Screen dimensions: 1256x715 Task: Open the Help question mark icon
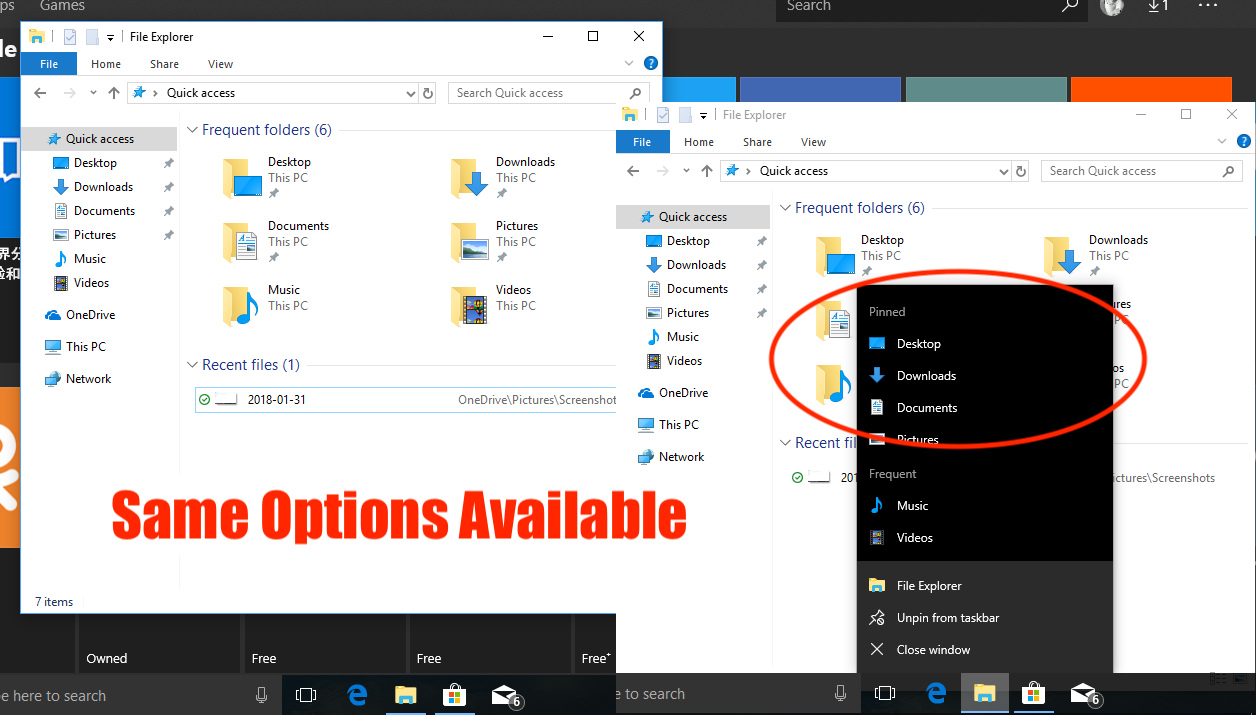(651, 62)
